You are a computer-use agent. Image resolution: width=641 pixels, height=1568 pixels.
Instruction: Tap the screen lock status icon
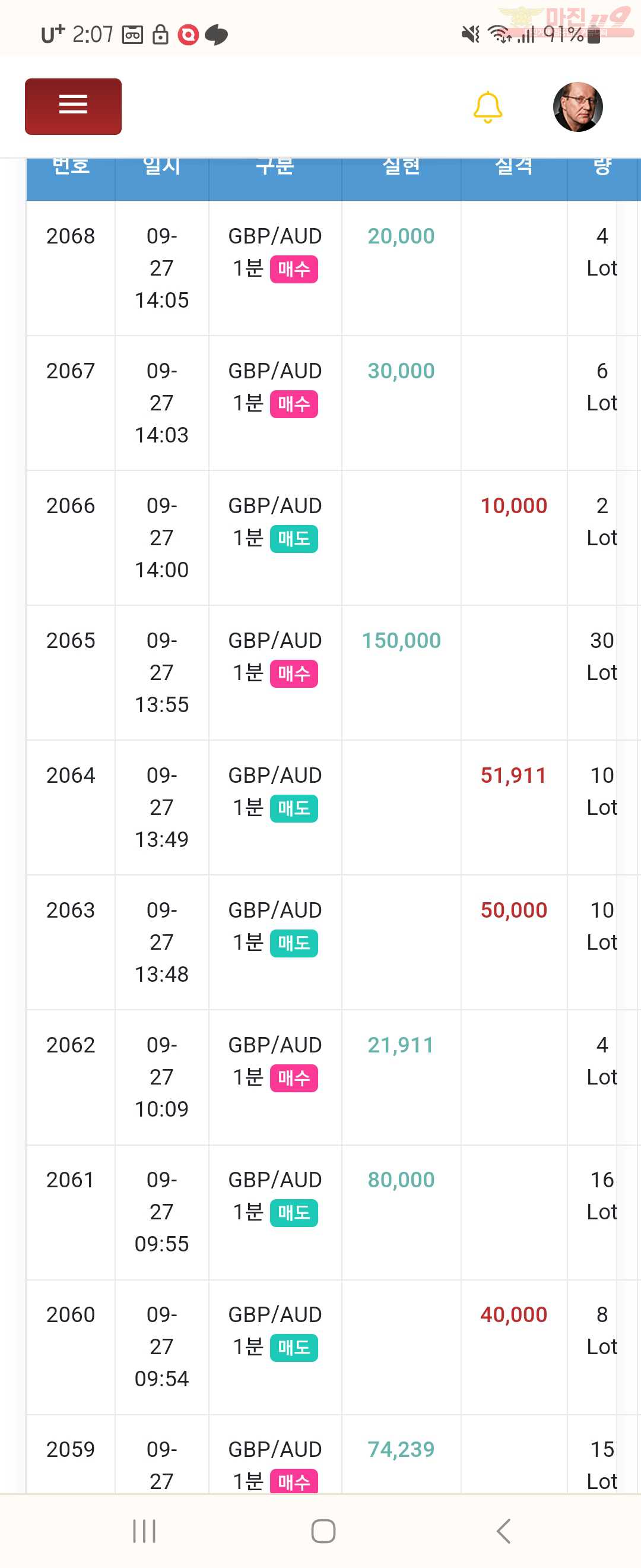160,34
